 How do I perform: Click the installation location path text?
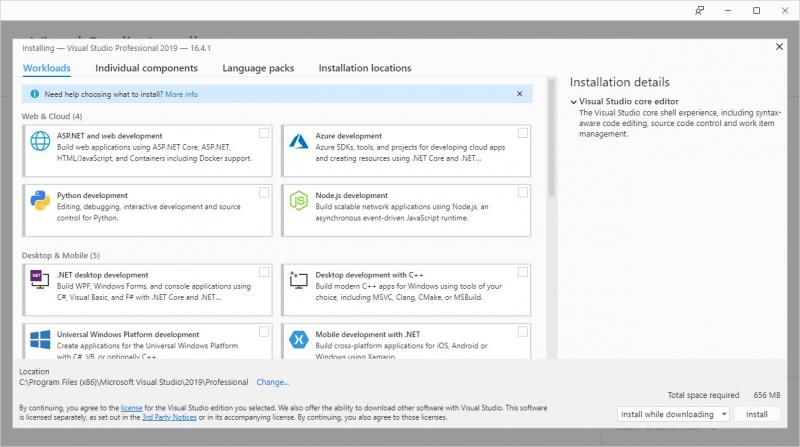click(134, 382)
